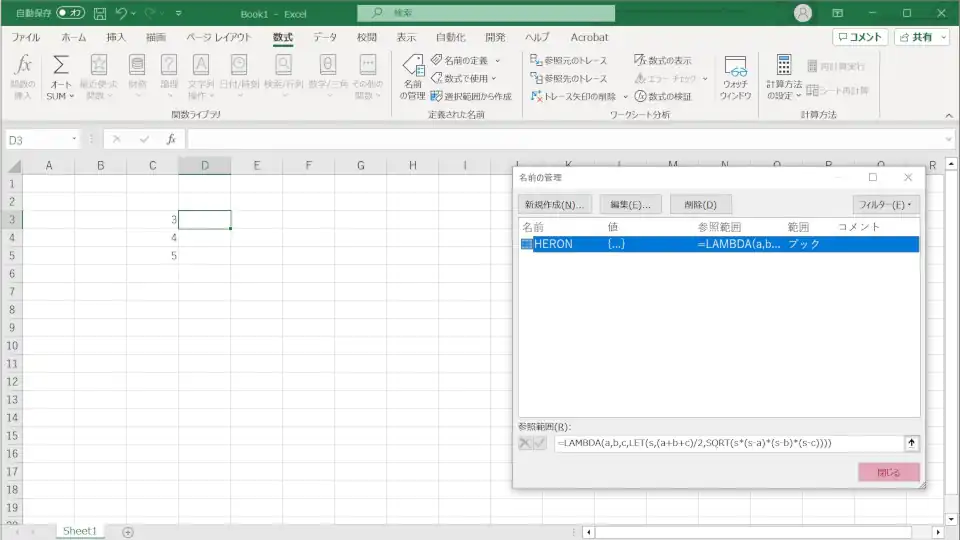Click Error Checking (エラーチェック)
The image size is (960, 540).
coord(666,78)
